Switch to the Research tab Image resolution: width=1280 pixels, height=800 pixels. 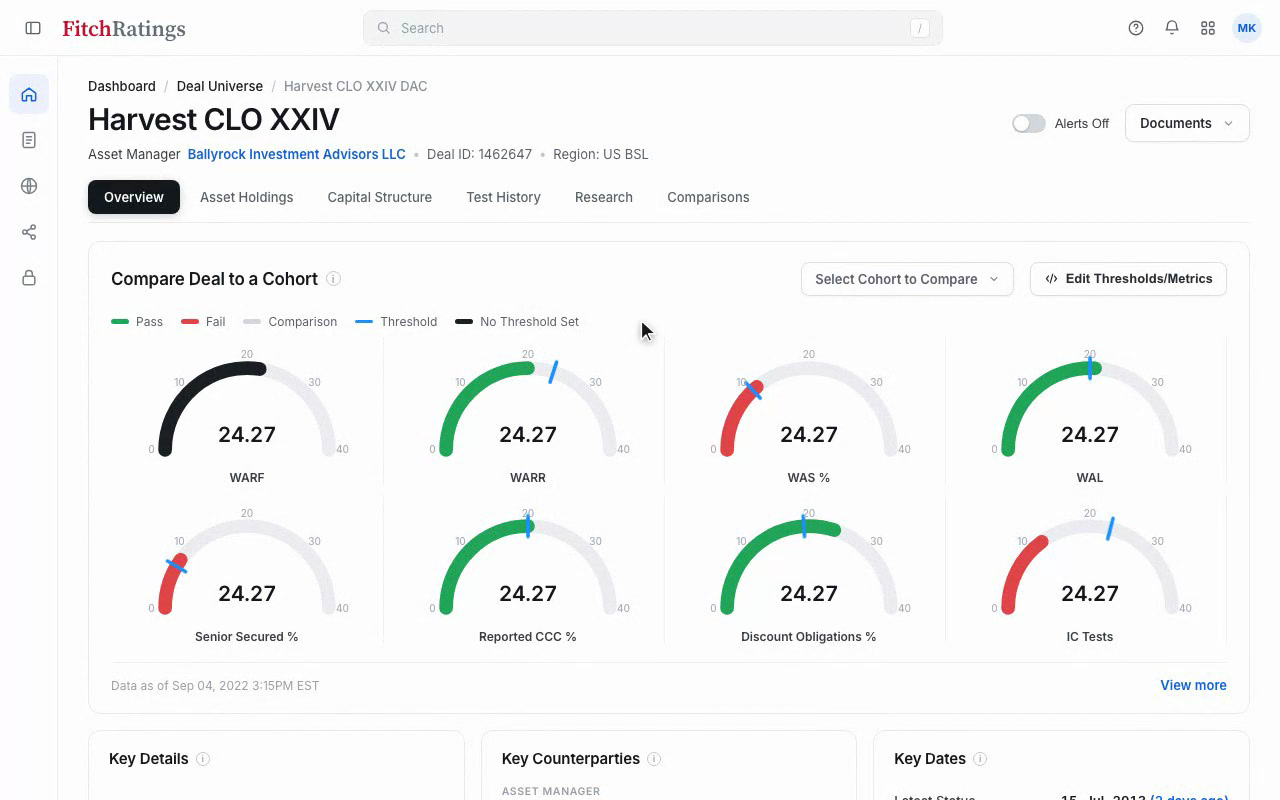(604, 197)
